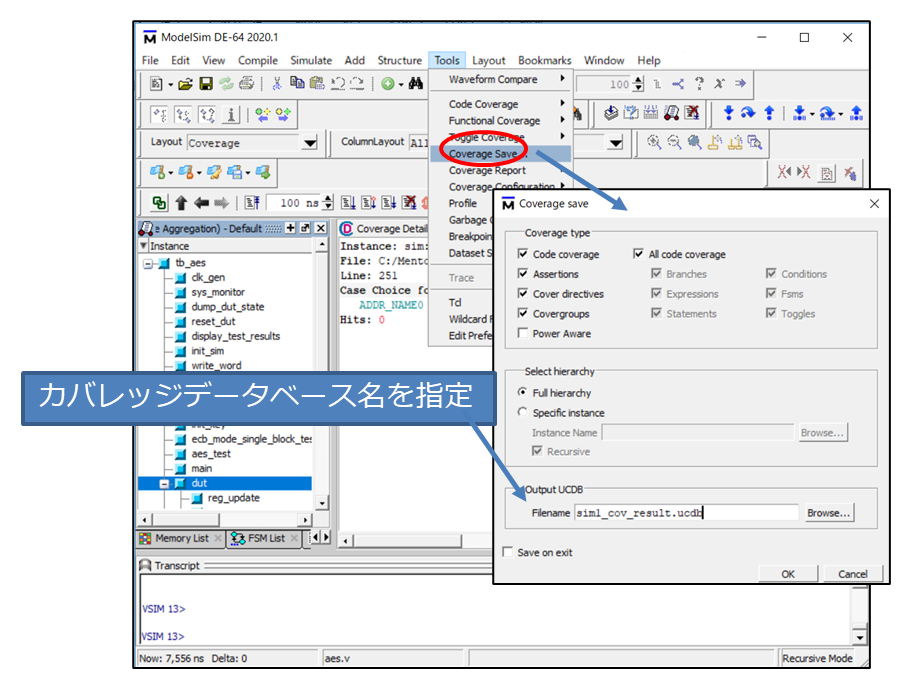911x689 pixels.
Task: Click the Instance tree vertical scrollbar down arrow
Action: [x=322, y=503]
